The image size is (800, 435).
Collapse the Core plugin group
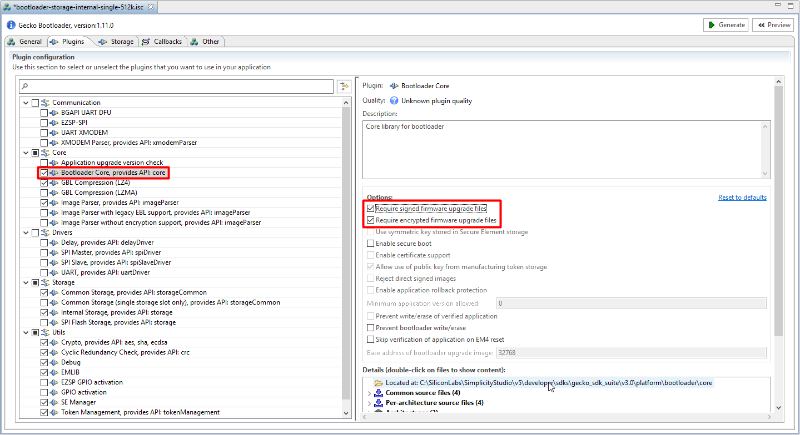click(x=26, y=152)
